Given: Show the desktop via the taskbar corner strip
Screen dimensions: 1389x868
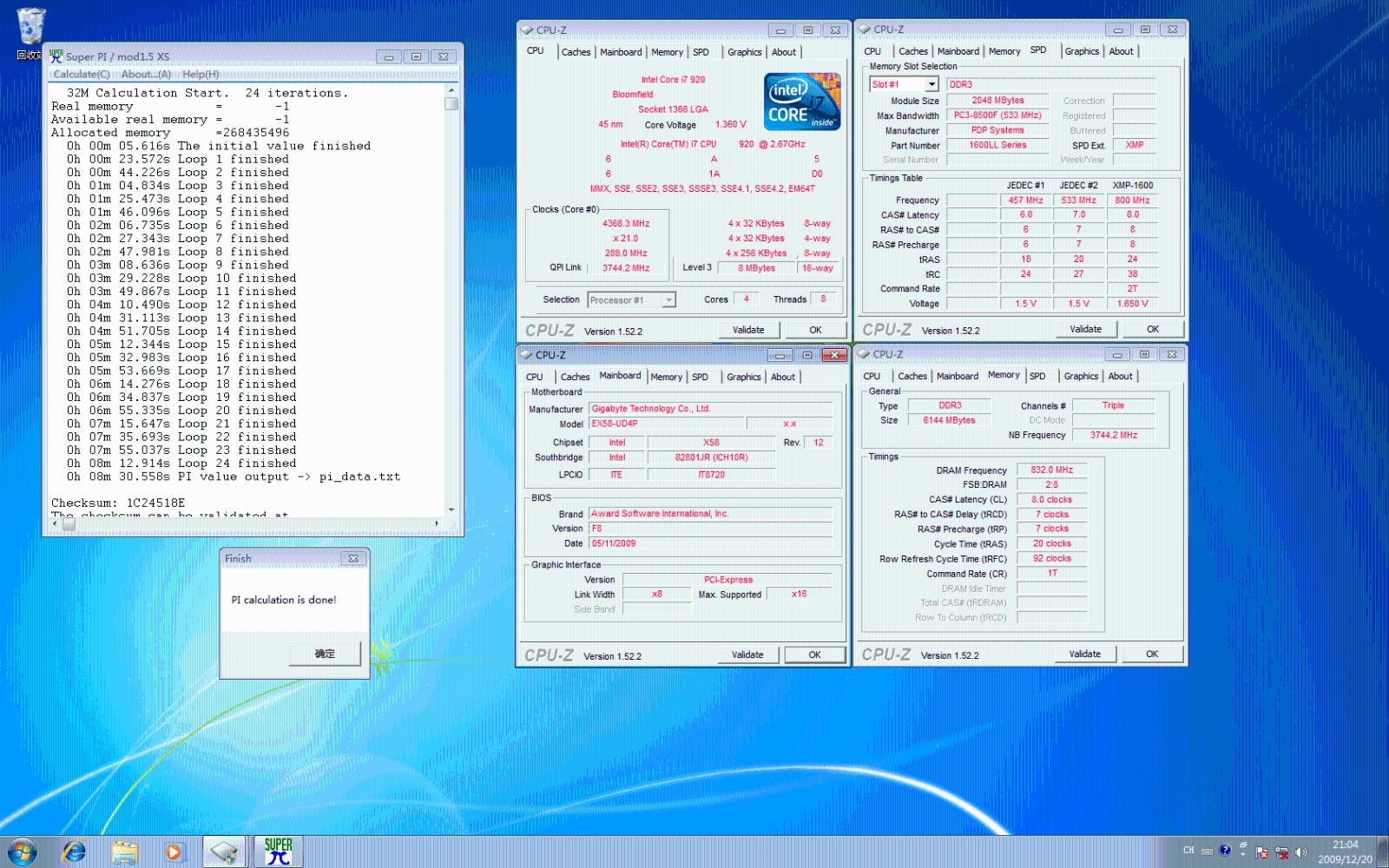Looking at the screenshot, I should point(1383,852).
